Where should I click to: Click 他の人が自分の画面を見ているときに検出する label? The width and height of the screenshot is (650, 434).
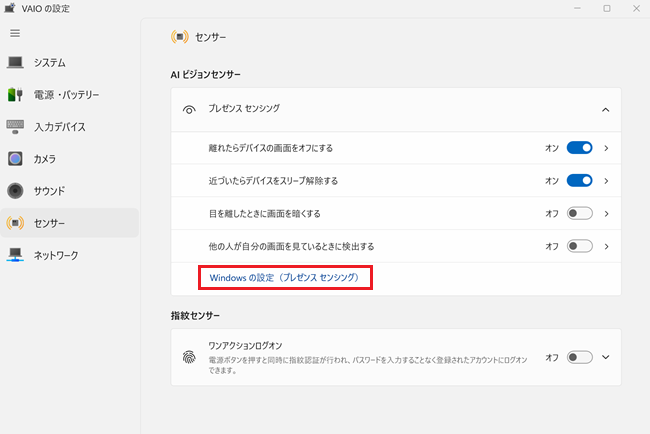coord(291,246)
